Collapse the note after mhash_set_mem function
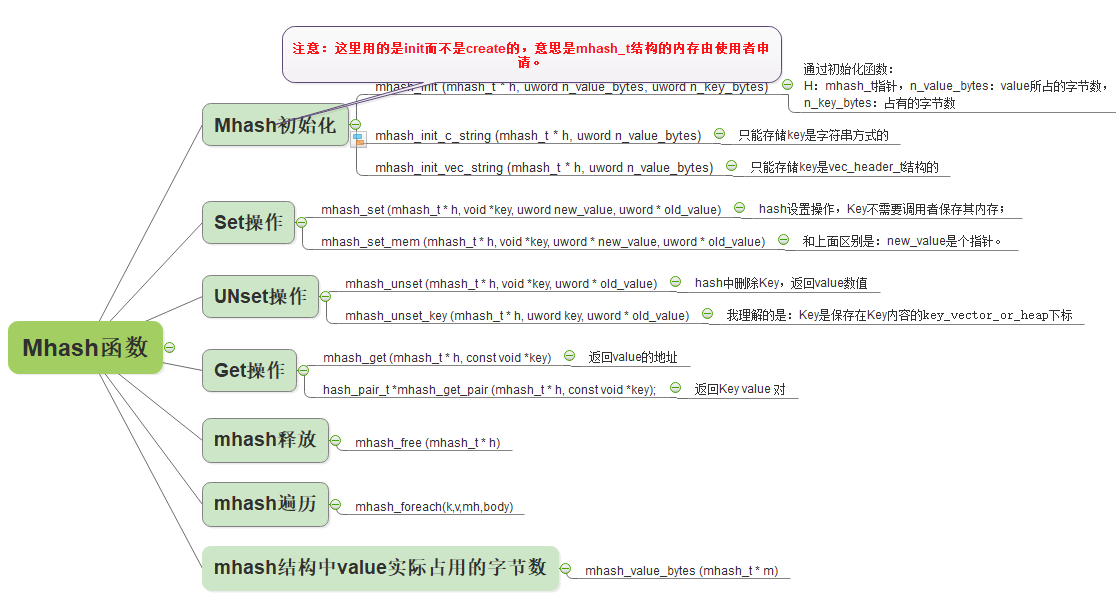Viewport: 1116px width, 612px height. pos(784,239)
